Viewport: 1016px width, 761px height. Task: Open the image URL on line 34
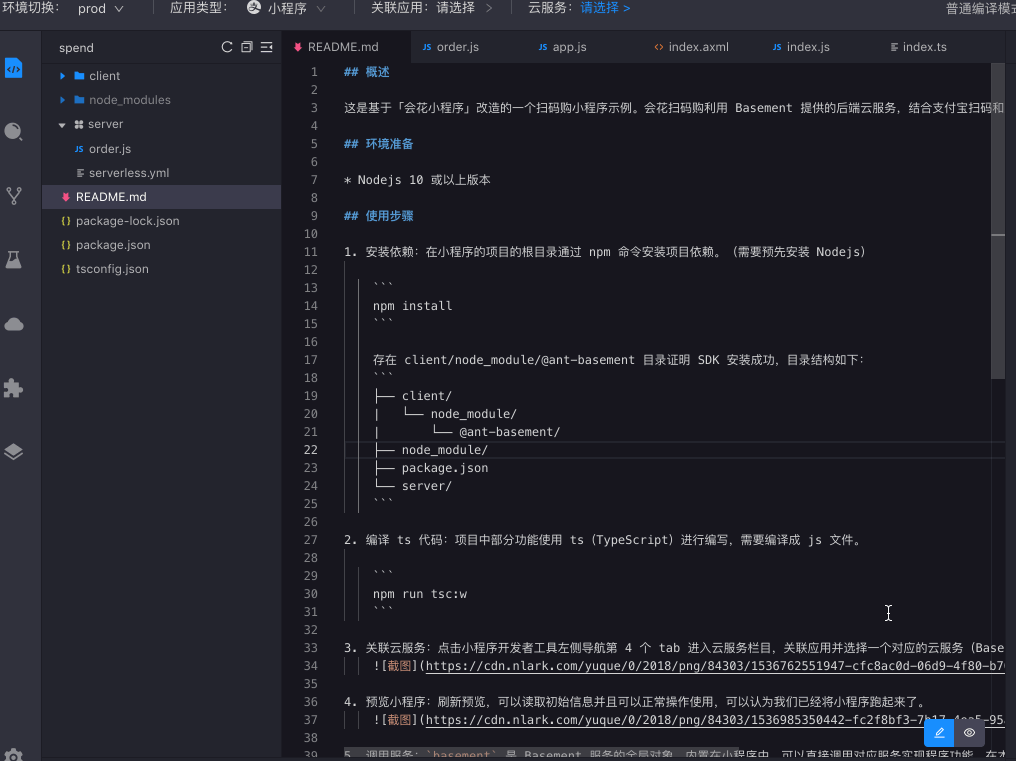coord(715,666)
